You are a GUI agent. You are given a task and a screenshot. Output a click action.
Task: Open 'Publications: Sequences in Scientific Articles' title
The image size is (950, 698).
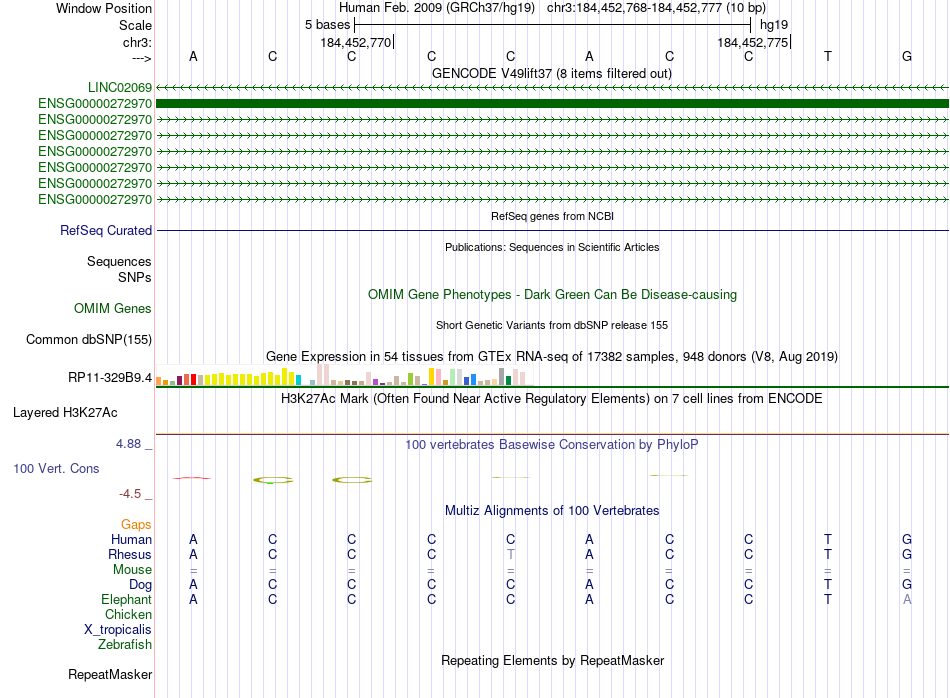point(552,247)
